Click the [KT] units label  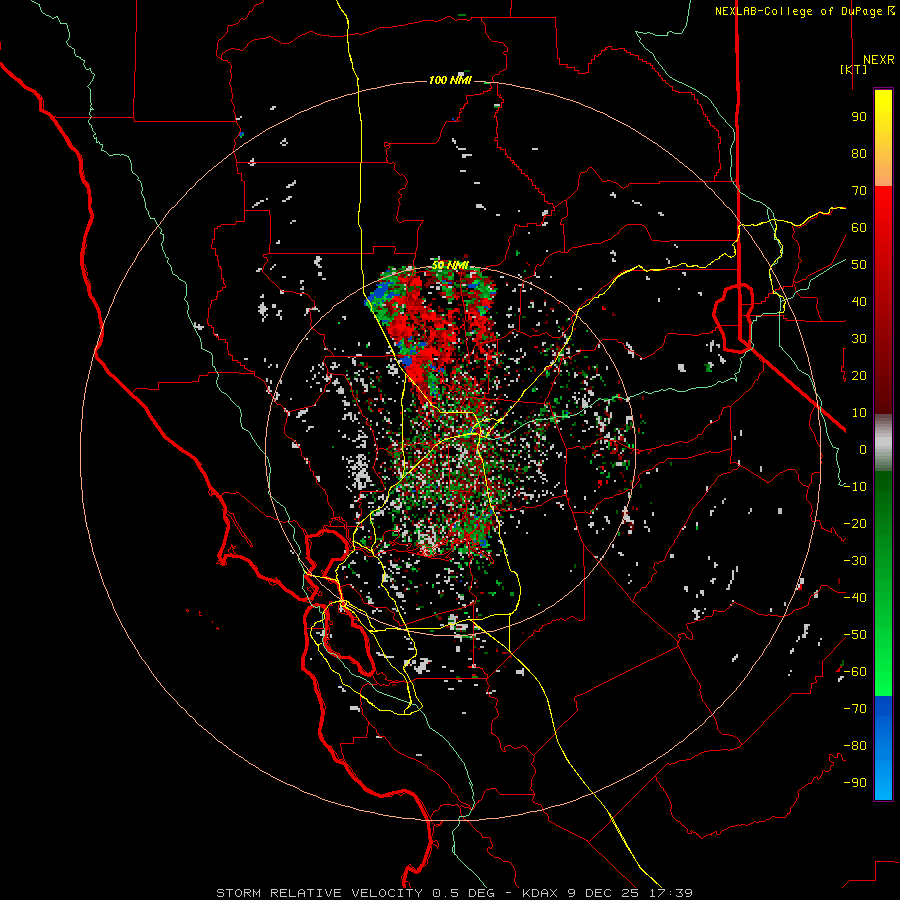854,69
